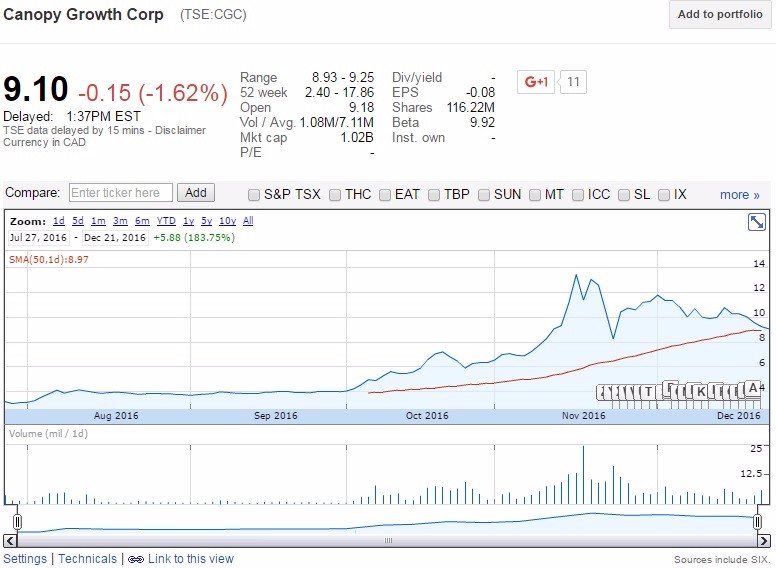Click the +1 count bubble showing 11
Image resolution: width=776 pixels, height=568 pixels.
573,82
